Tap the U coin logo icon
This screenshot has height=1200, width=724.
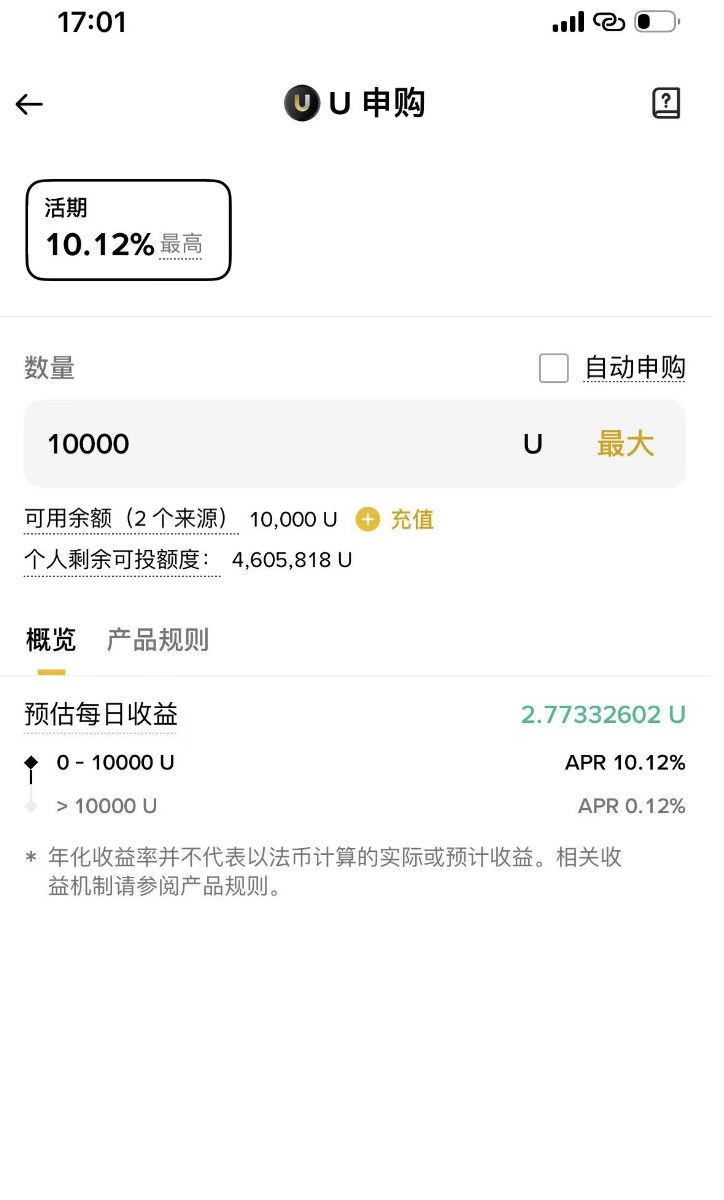click(301, 103)
